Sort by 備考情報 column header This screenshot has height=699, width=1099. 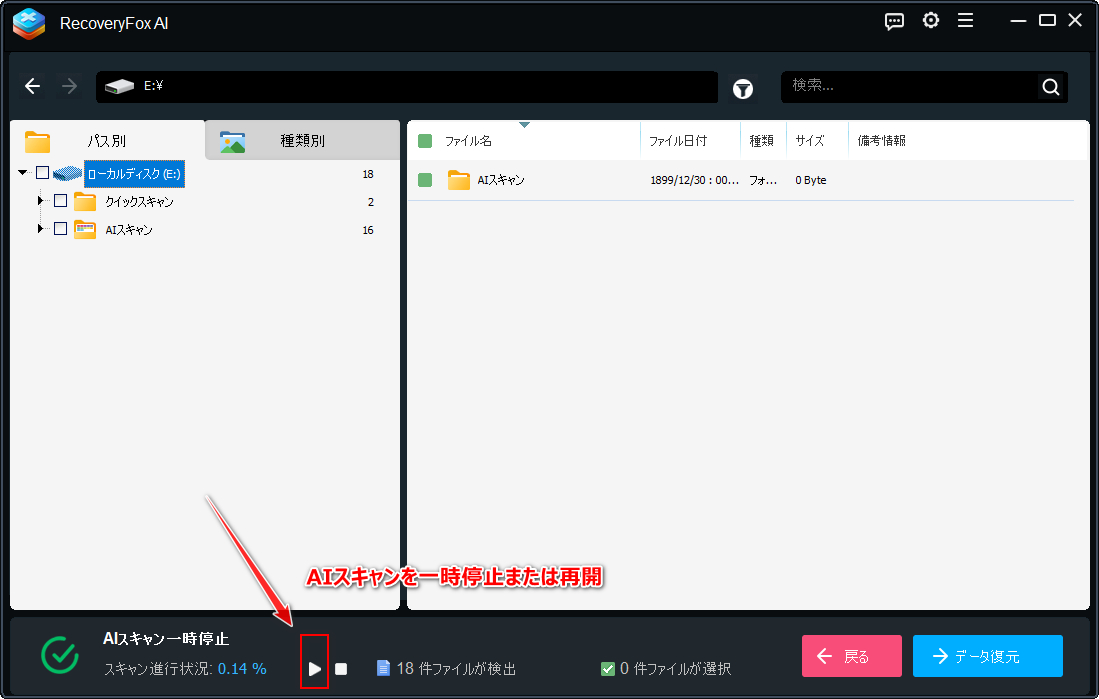(882, 141)
